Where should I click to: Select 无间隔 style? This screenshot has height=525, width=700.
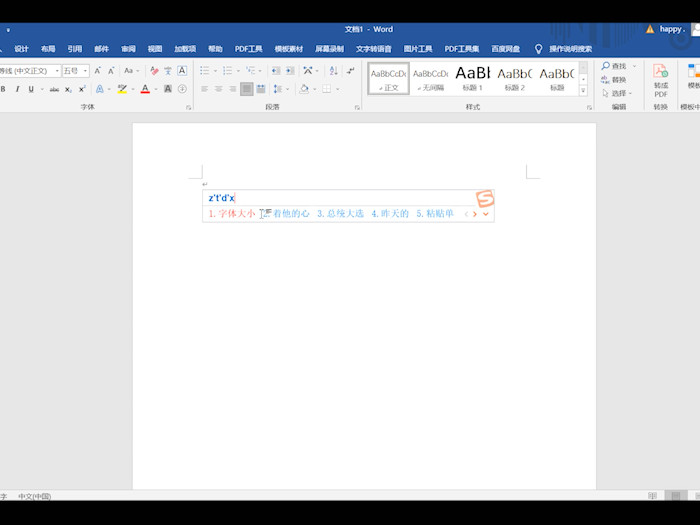click(430, 79)
